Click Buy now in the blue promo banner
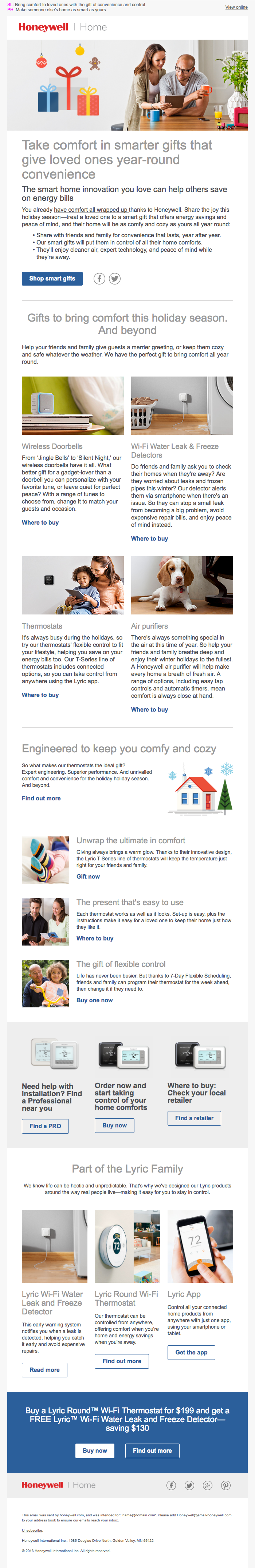255x1568 pixels. click(95, 1450)
